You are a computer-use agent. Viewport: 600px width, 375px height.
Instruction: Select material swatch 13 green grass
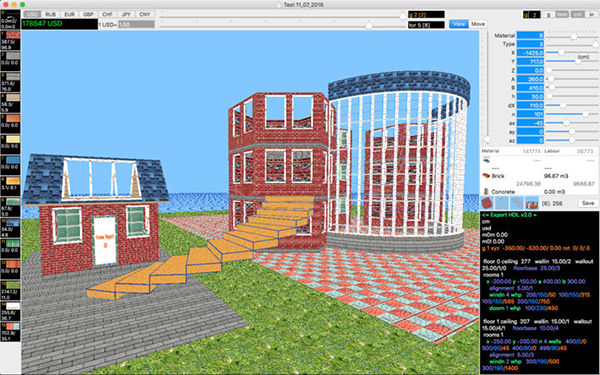click(x=10, y=290)
